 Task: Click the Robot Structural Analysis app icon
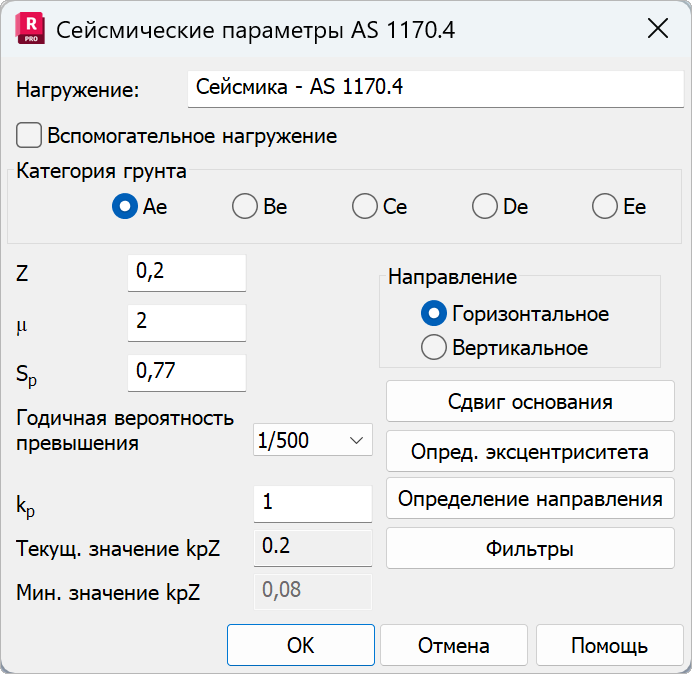30,29
